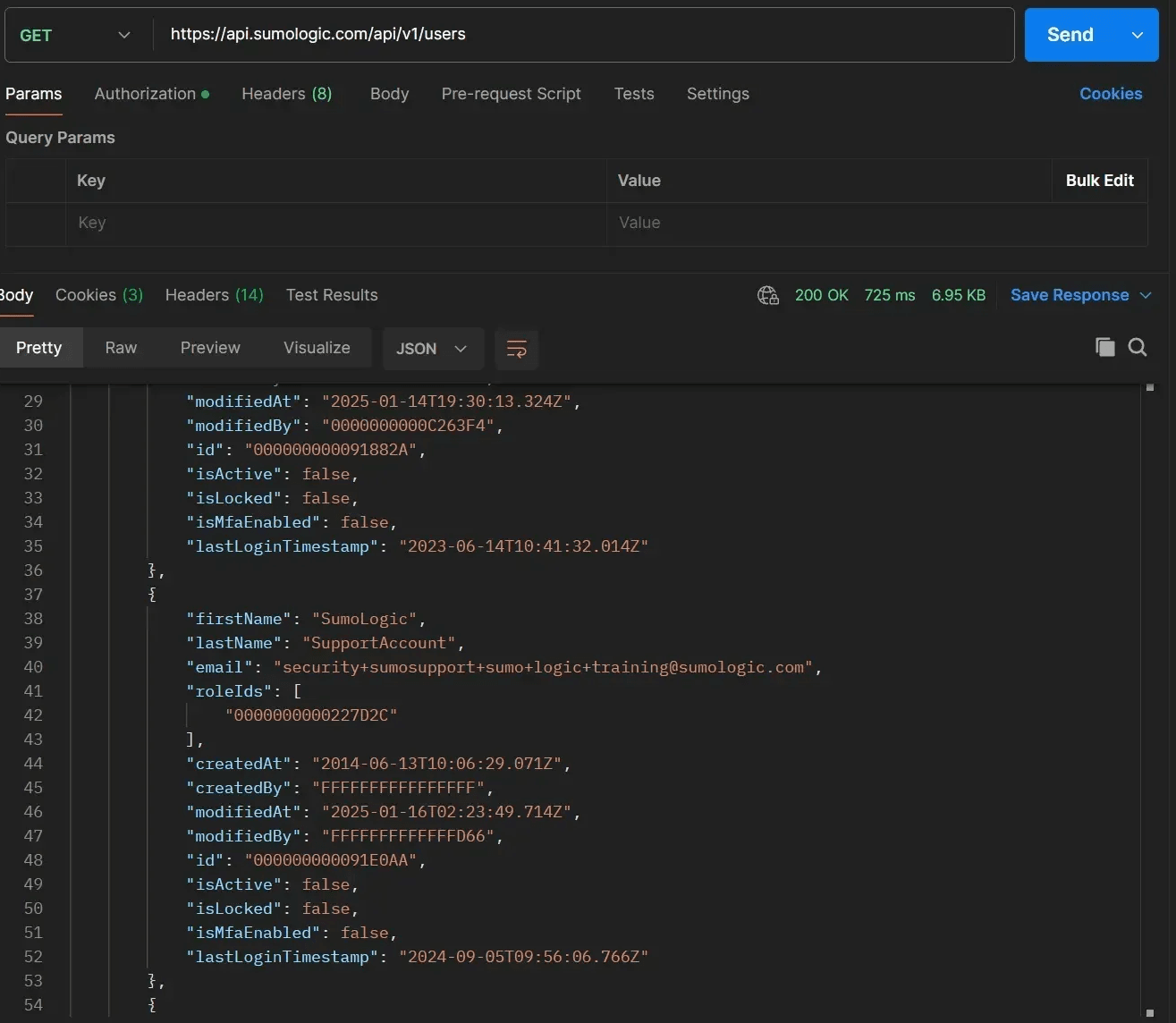Open the Cookies manager link
This screenshot has height=1023, width=1176.
(1111, 94)
